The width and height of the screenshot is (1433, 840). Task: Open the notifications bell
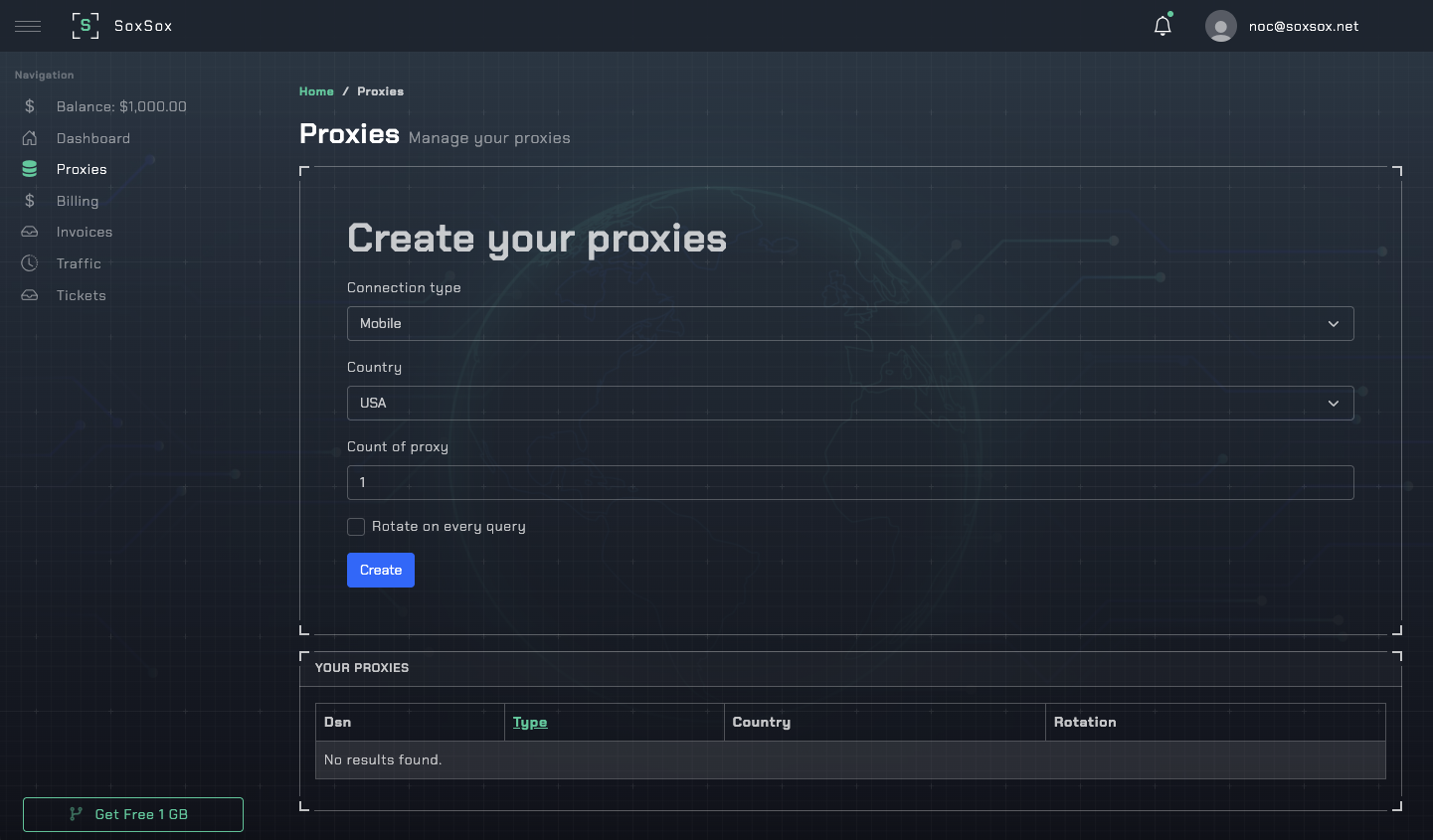pyautogui.click(x=1163, y=26)
